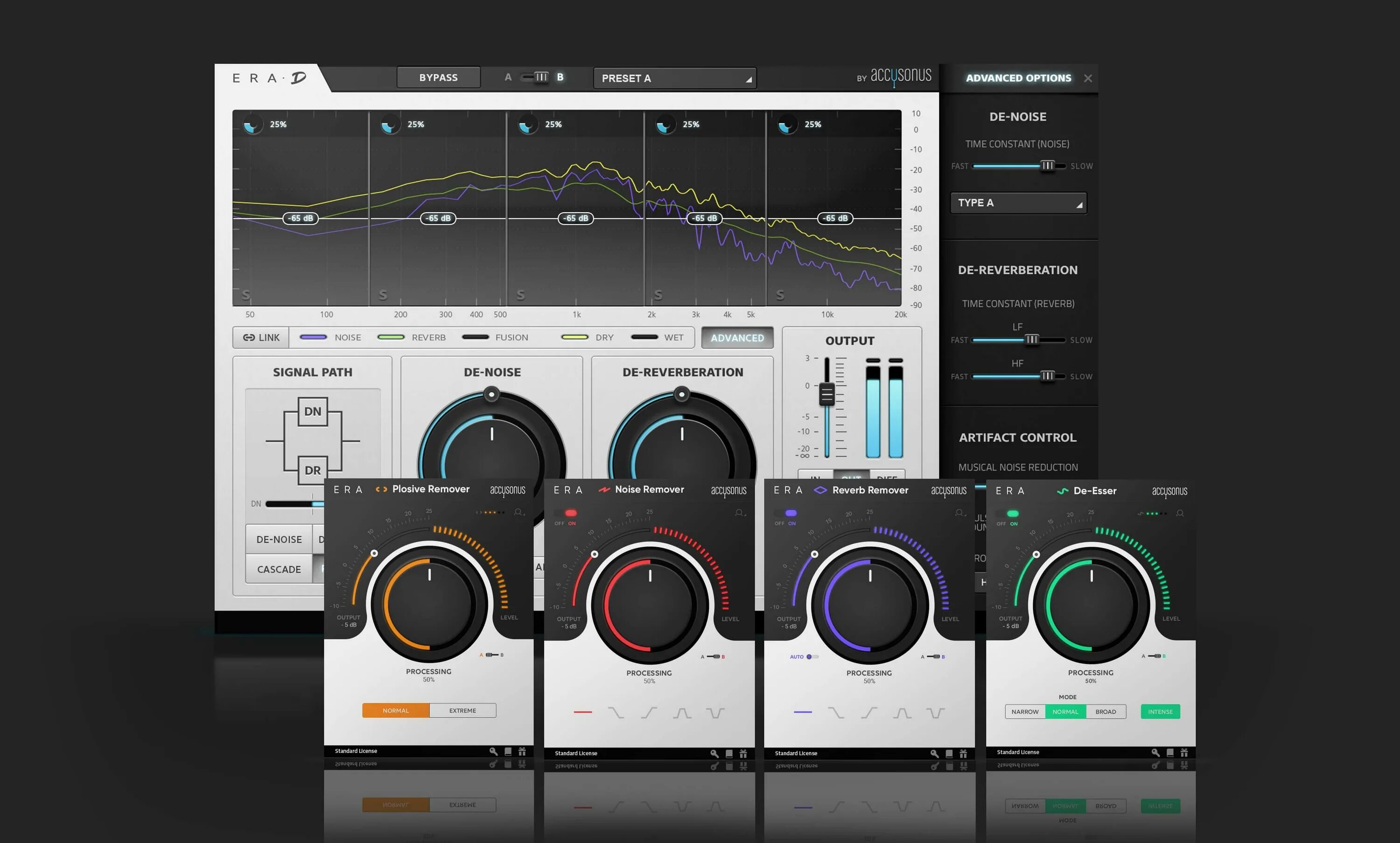Select the notch dip shape in Reverb Remover
1400x843 pixels.
tap(935, 712)
